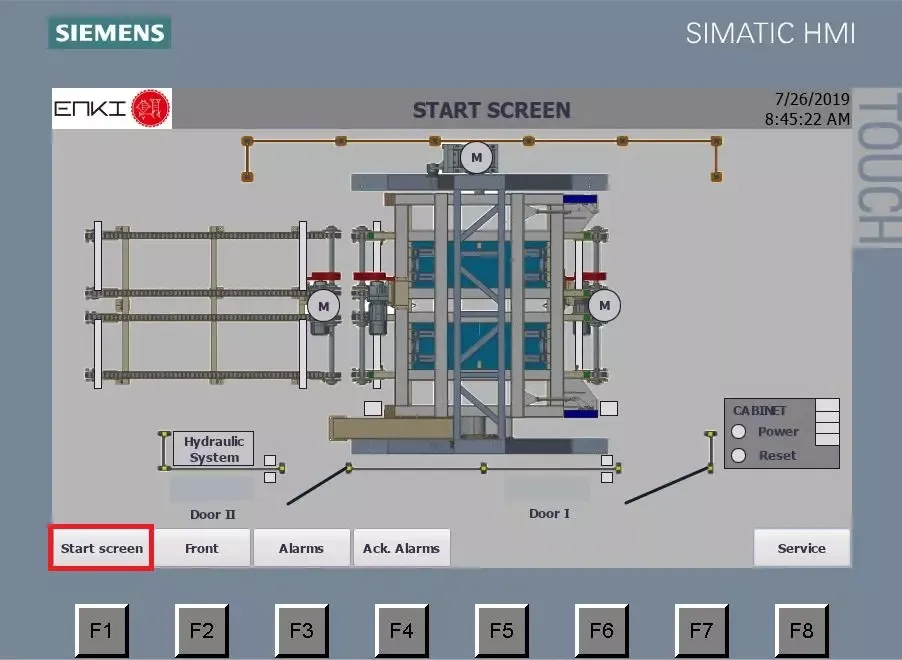The width and height of the screenshot is (902, 660).
Task: Toggle the cabinet Reset indicator
Action: pyautogui.click(x=740, y=456)
